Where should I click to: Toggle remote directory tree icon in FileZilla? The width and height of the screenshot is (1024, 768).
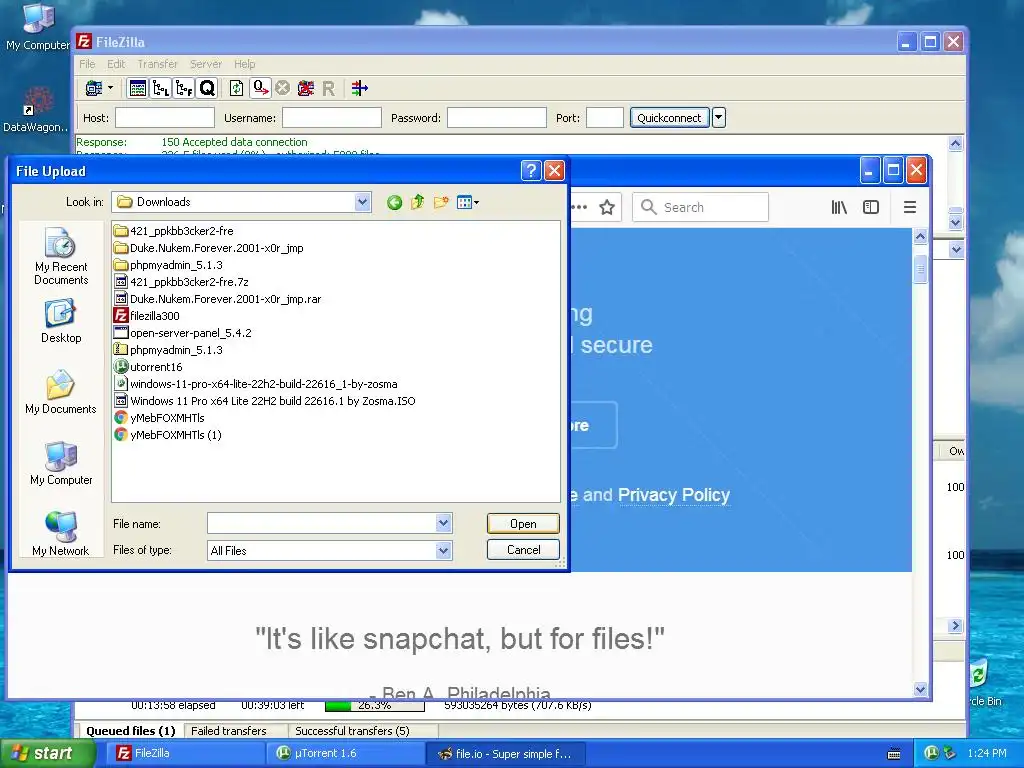[x=184, y=88]
